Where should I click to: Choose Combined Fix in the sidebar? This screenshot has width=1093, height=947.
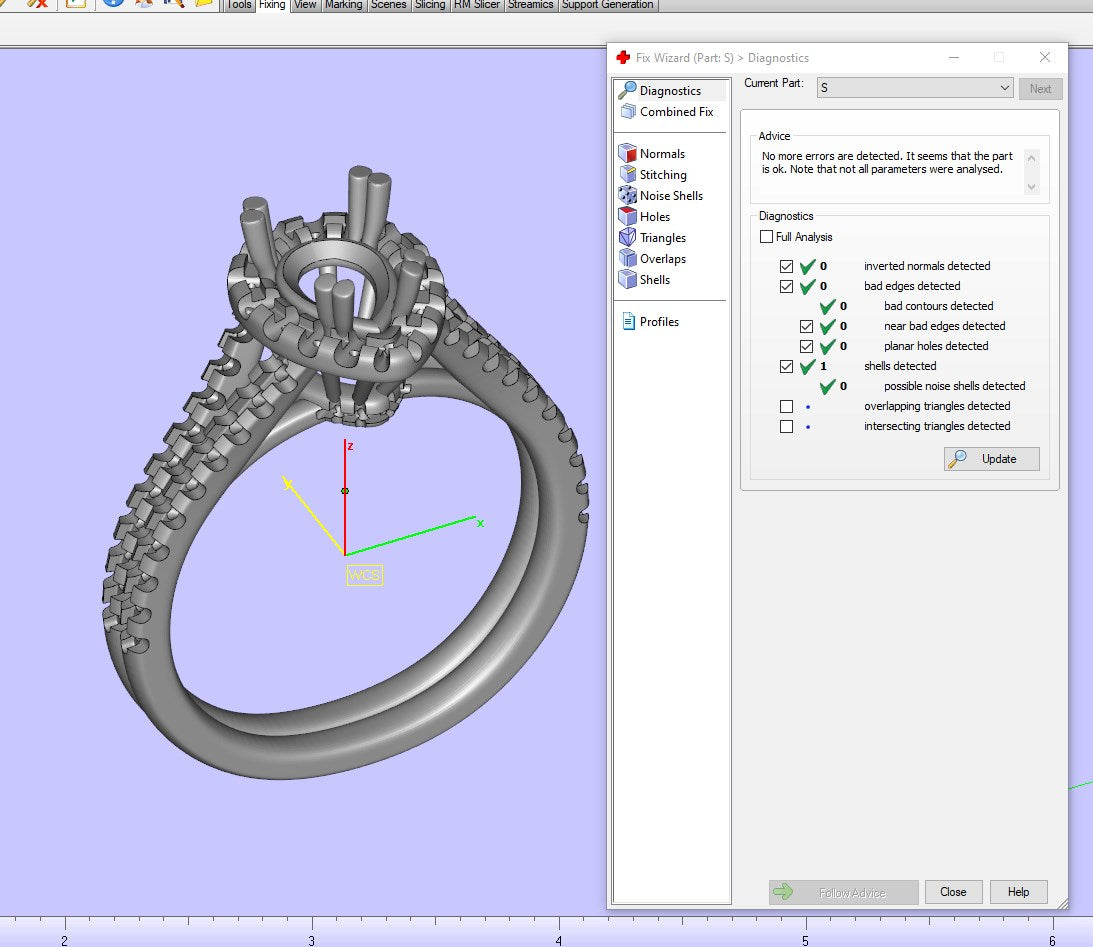(675, 112)
